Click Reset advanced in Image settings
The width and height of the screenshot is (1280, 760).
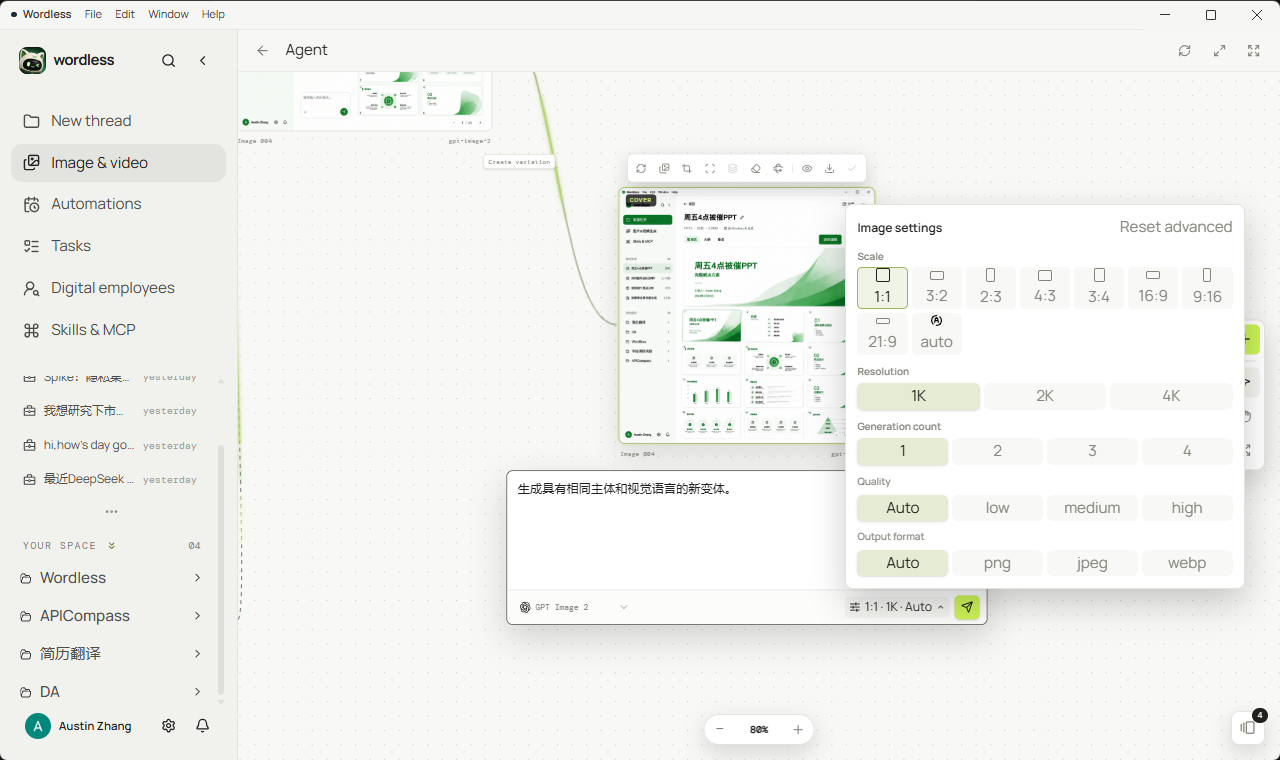[x=1176, y=227]
